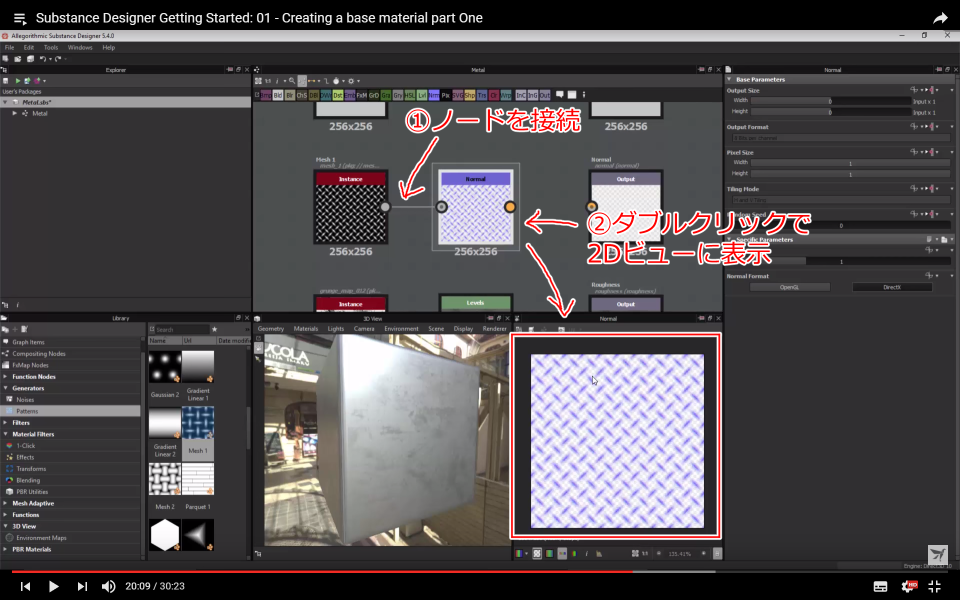Open the Tools menu

[51, 47]
